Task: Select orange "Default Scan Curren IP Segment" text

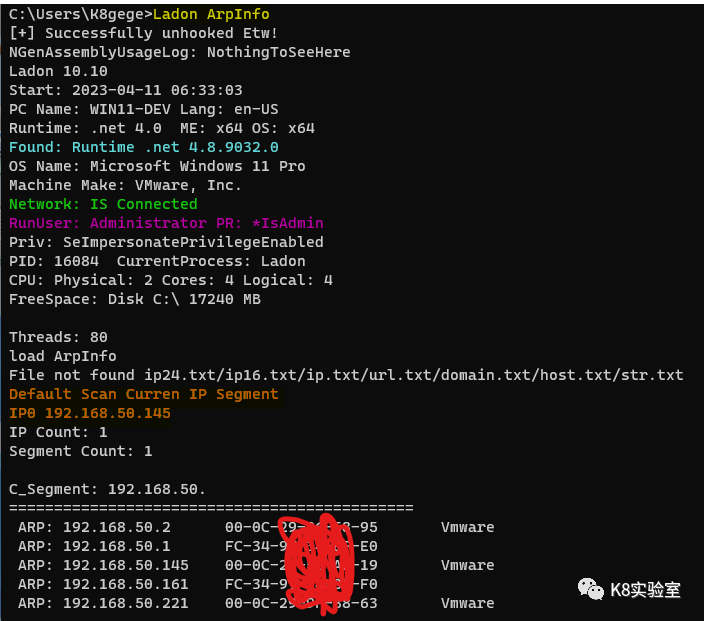Action: point(144,394)
